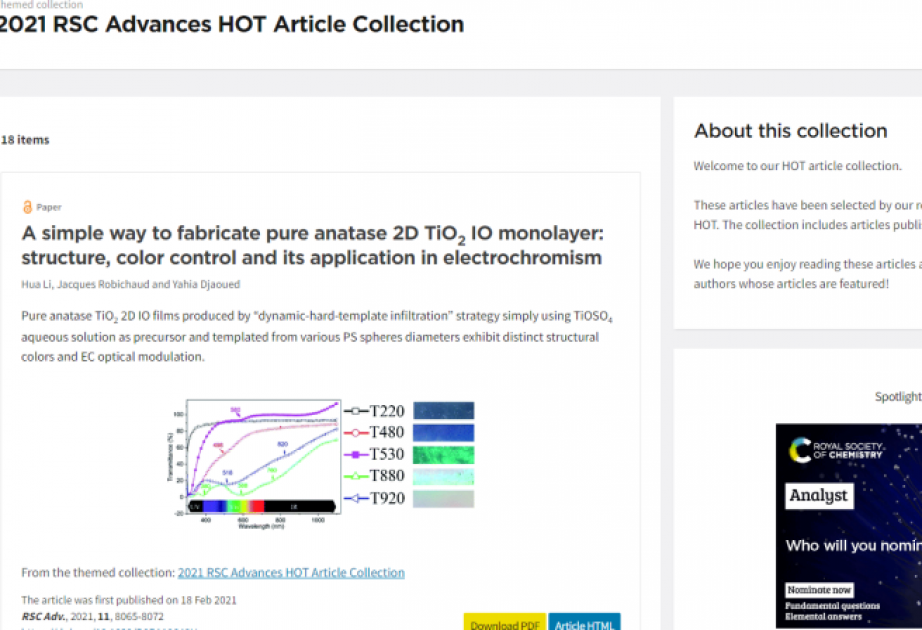Click the authors line Hua Li, Jacques Robichaud

[x=131, y=284]
